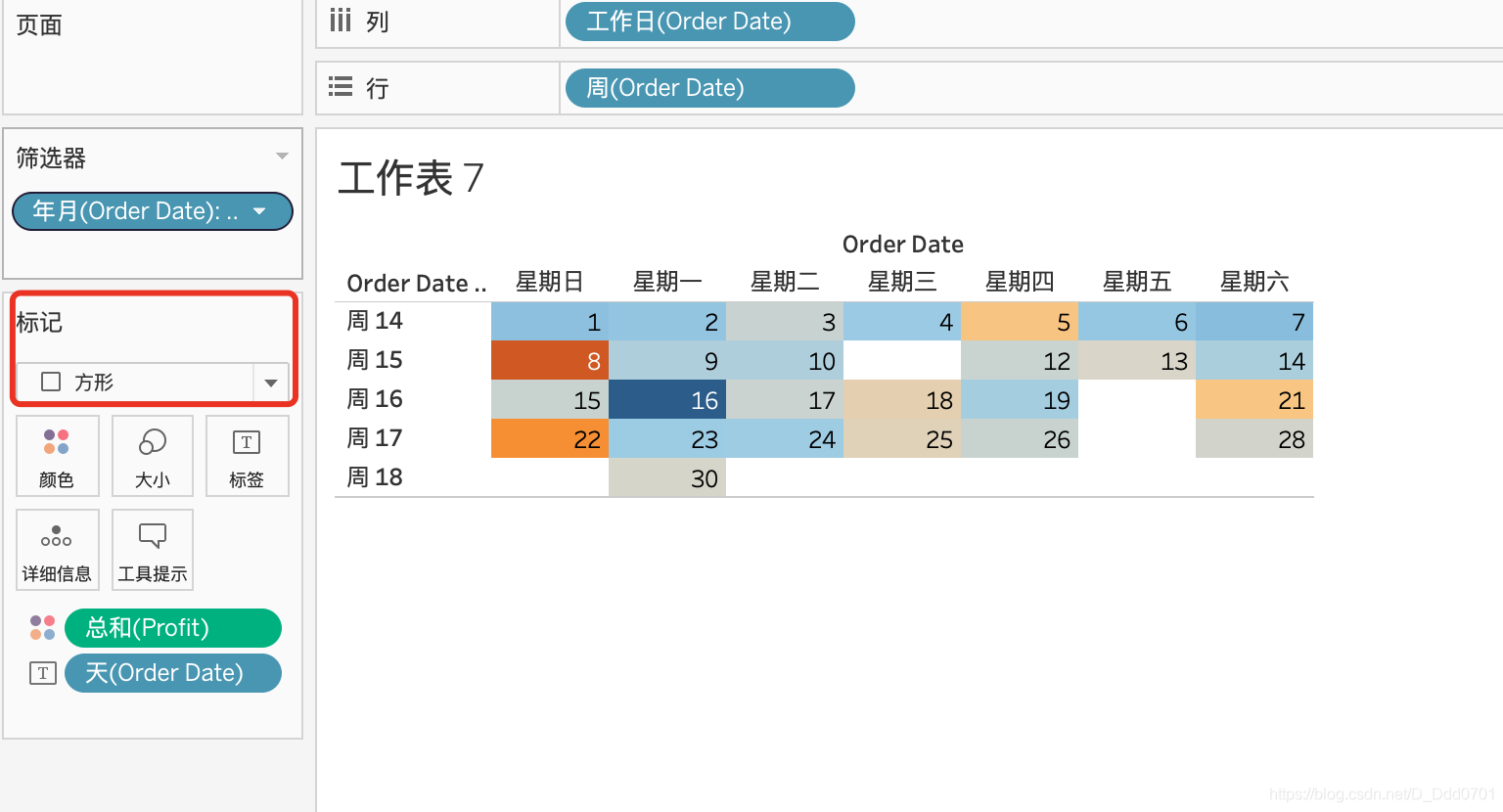Open the 详细信息 detail marks card
This screenshot has width=1503, height=812.
57,550
